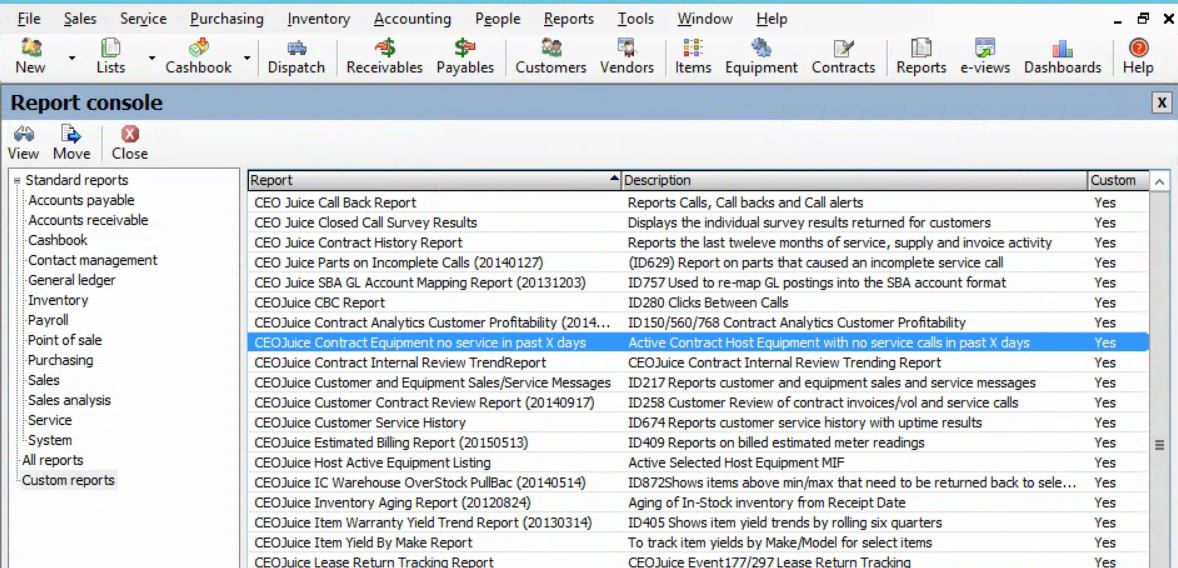1178x568 pixels.
Task: Open the Reports menu in menu bar
Action: point(569,19)
